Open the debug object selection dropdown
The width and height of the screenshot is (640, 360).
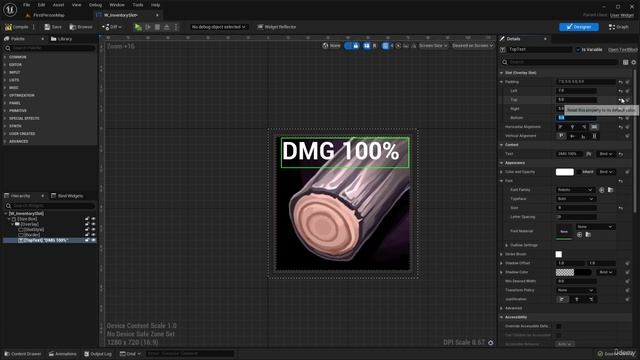pos(218,27)
